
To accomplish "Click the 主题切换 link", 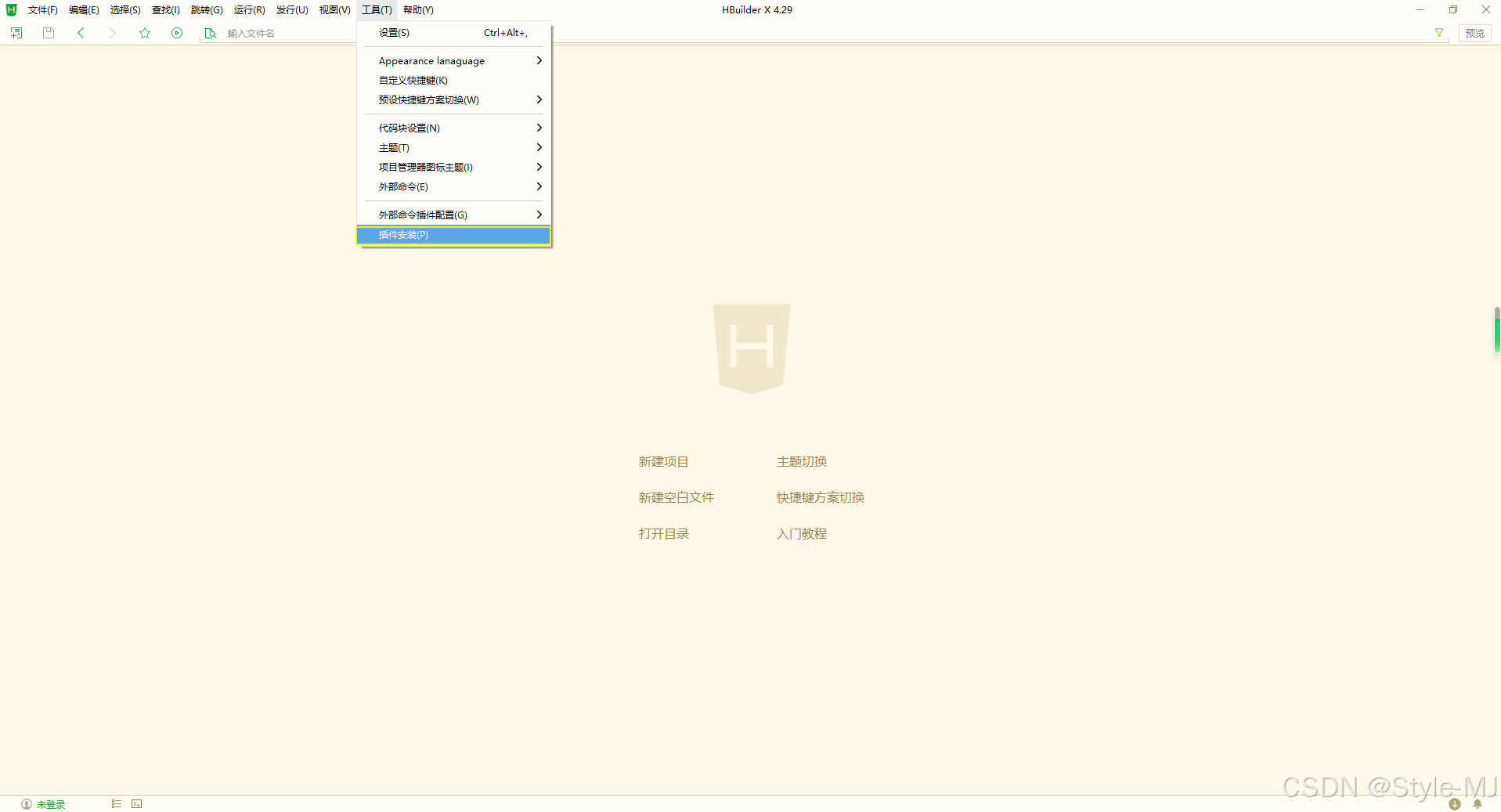I will pos(801,462).
